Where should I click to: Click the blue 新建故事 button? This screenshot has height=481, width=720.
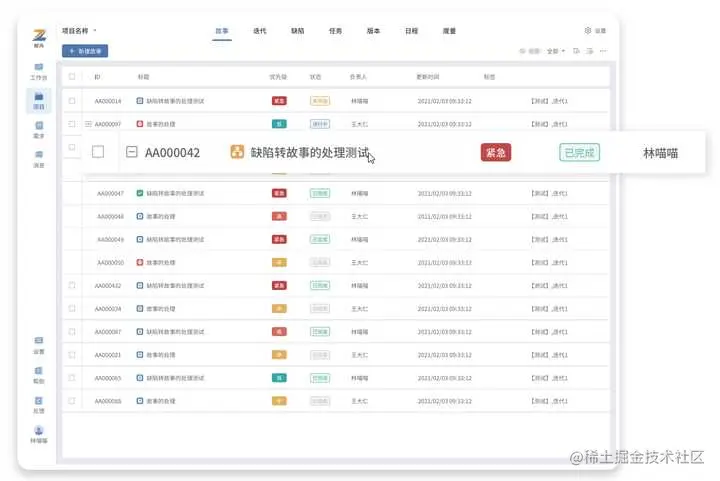[x=85, y=51]
